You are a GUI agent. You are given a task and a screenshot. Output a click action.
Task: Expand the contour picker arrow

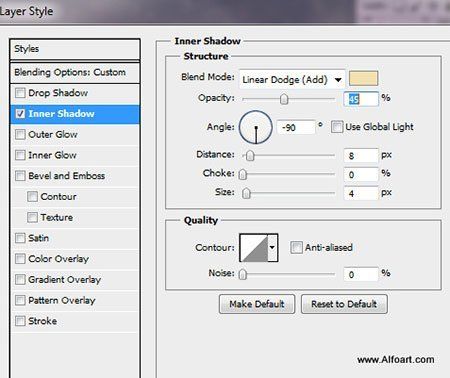pyautogui.click(x=272, y=248)
